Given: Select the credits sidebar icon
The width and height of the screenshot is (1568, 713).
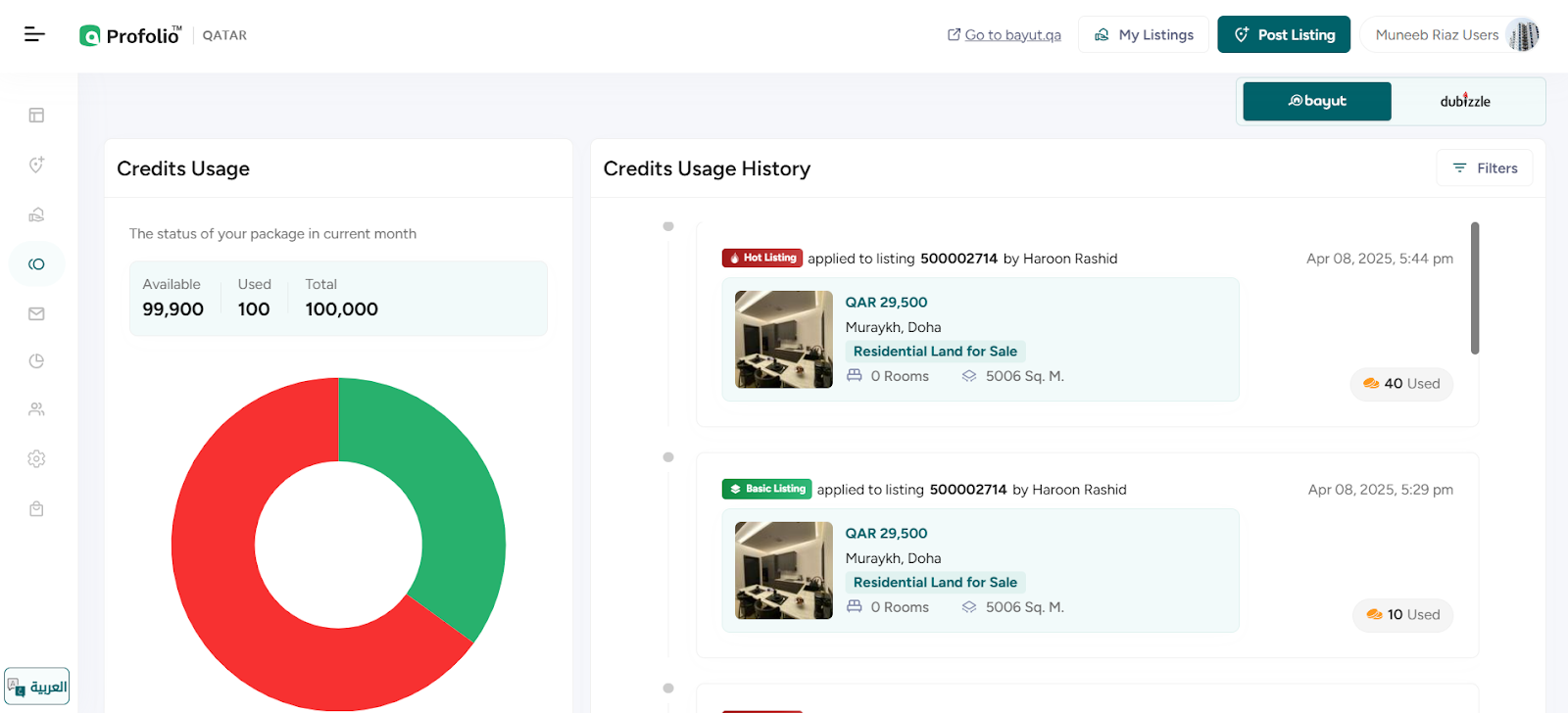Looking at the screenshot, I should tap(36, 264).
